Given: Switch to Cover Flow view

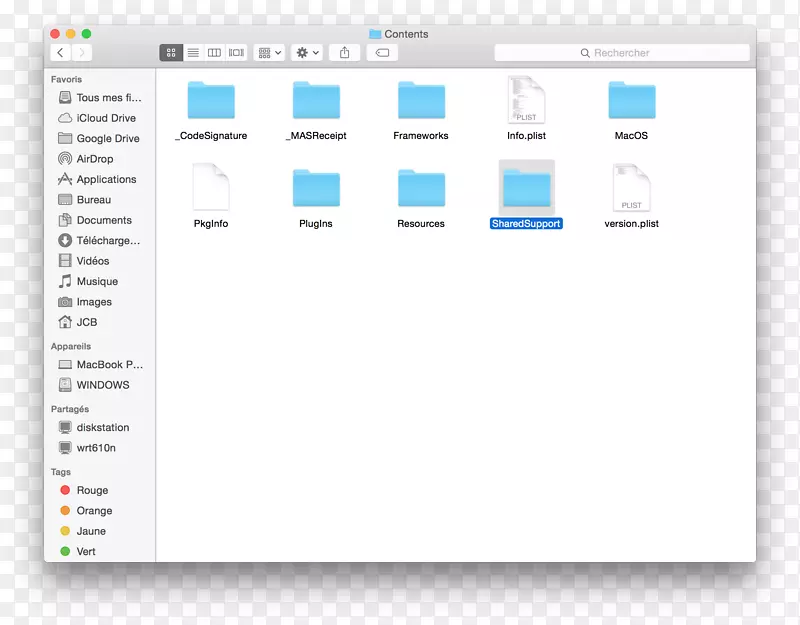Looking at the screenshot, I should 235,52.
